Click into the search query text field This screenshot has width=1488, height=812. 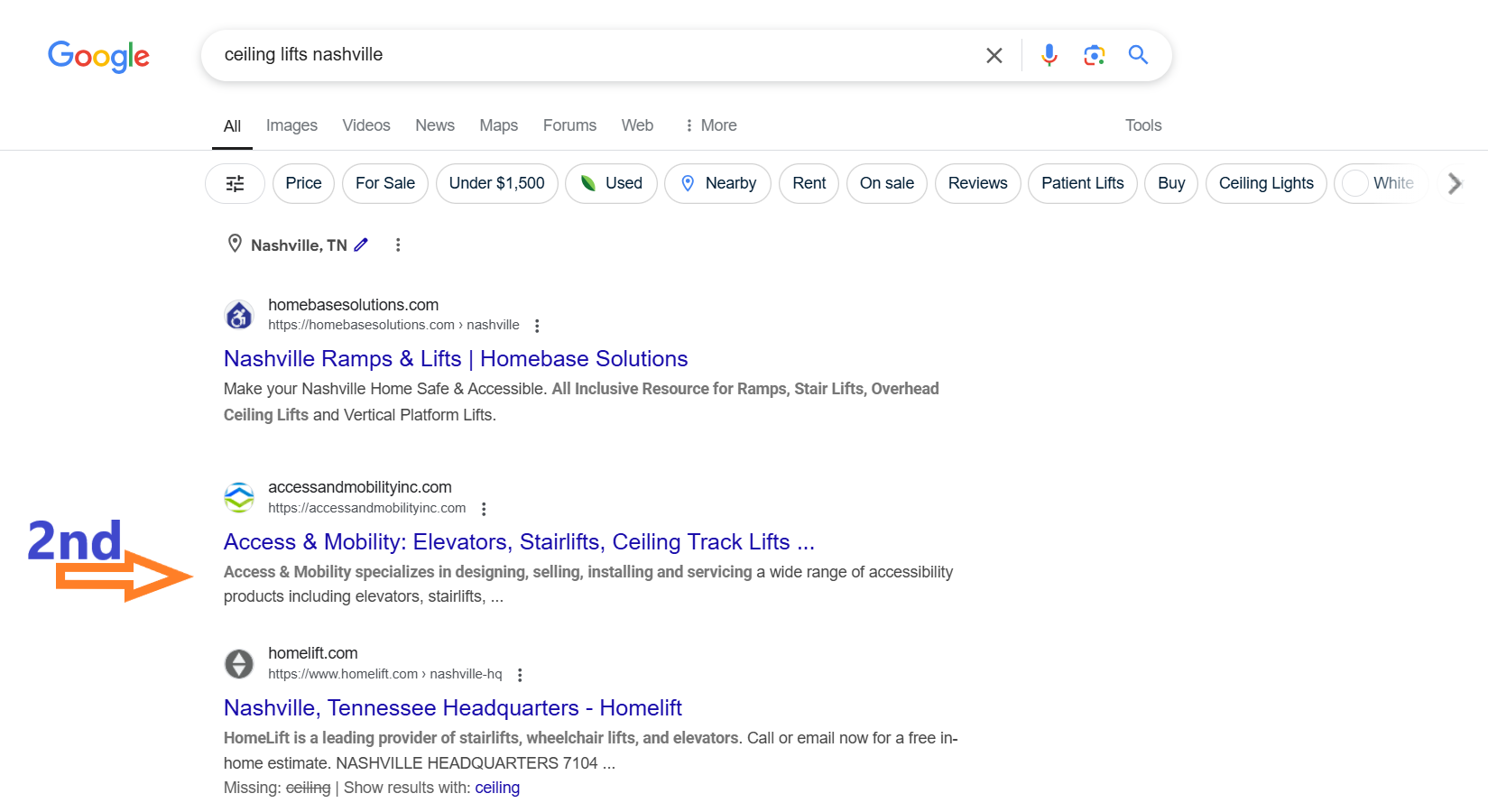(x=596, y=55)
